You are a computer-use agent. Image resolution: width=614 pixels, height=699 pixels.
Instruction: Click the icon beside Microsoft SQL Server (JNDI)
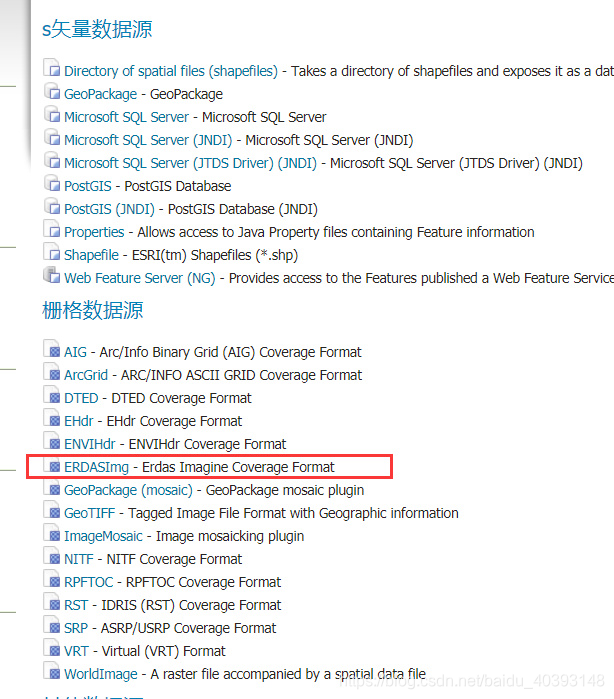point(52,137)
